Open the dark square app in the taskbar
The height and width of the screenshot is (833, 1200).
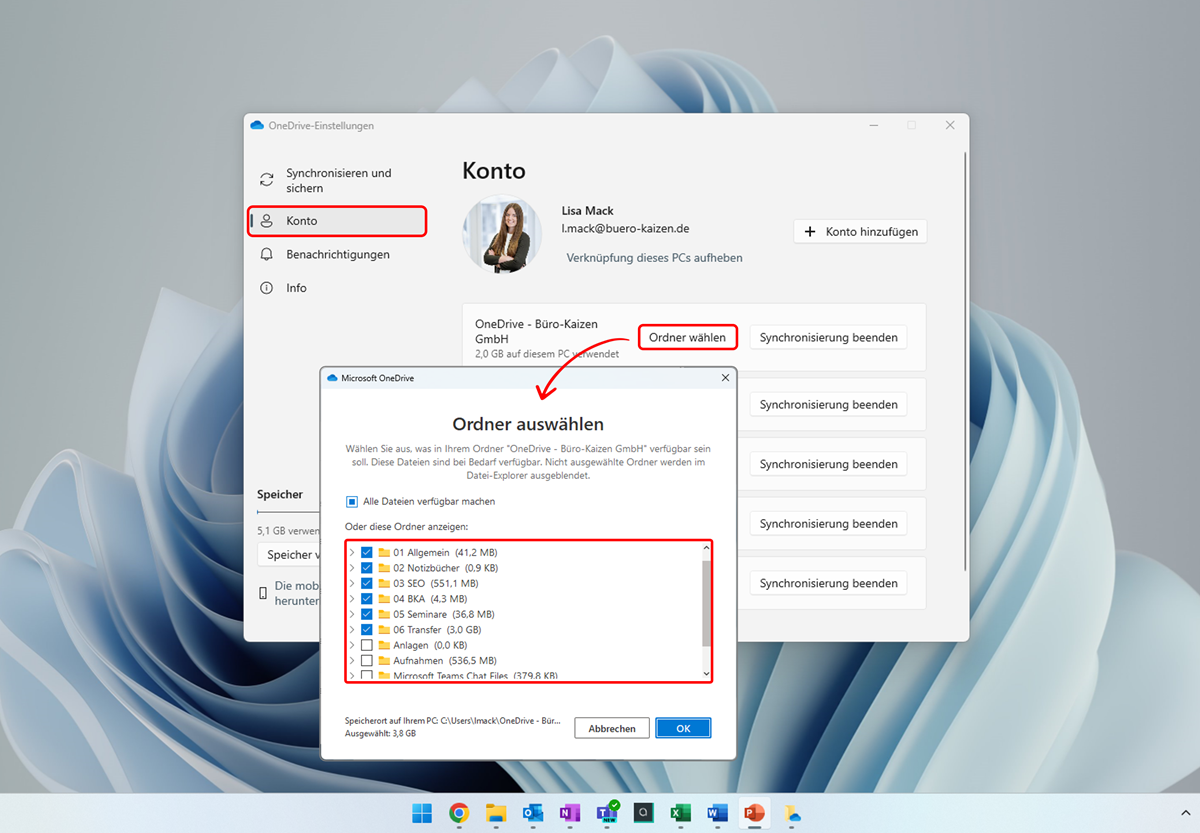click(x=644, y=813)
